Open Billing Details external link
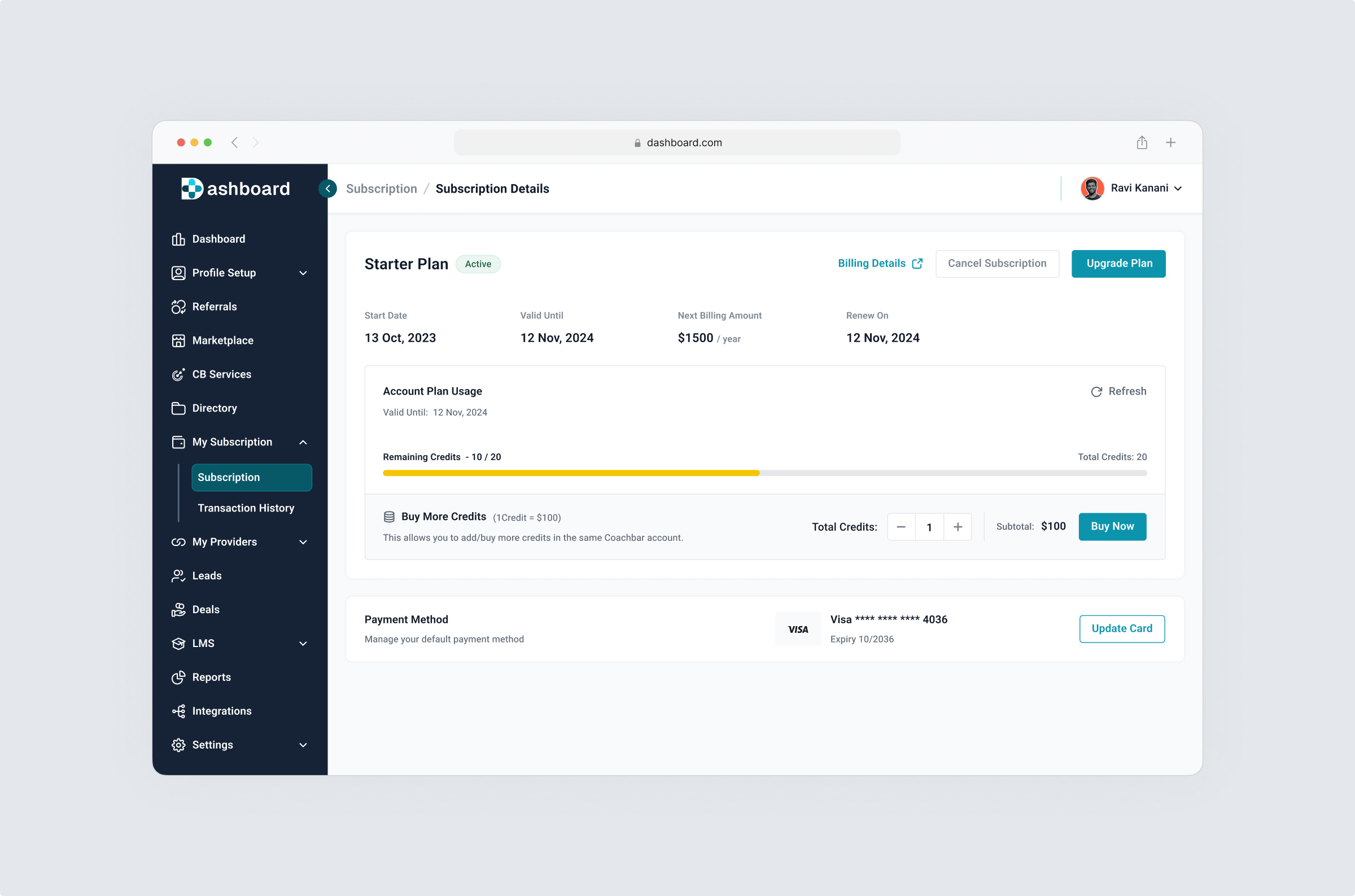Viewport: 1355px width, 896px height. click(x=918, y=263)
